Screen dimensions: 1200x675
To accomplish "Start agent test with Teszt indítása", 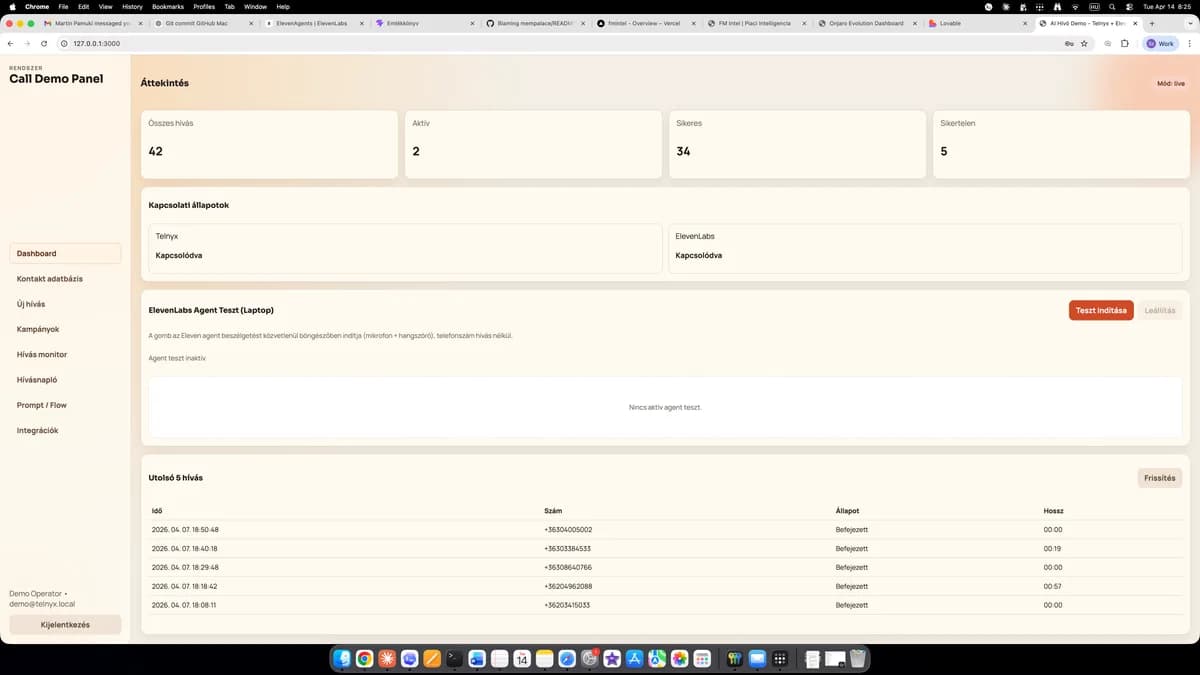I will click(1101, 310).
